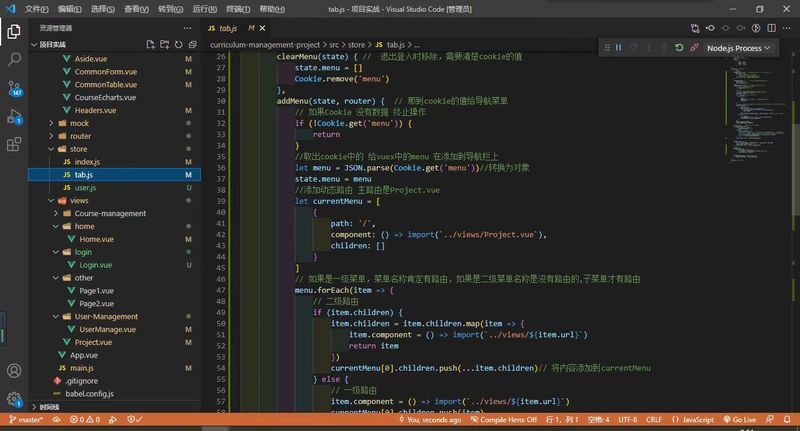This screenshot has height=431, width=800.
Task: Open the 运行(R) menu
Action: click(x=205, y=9)
